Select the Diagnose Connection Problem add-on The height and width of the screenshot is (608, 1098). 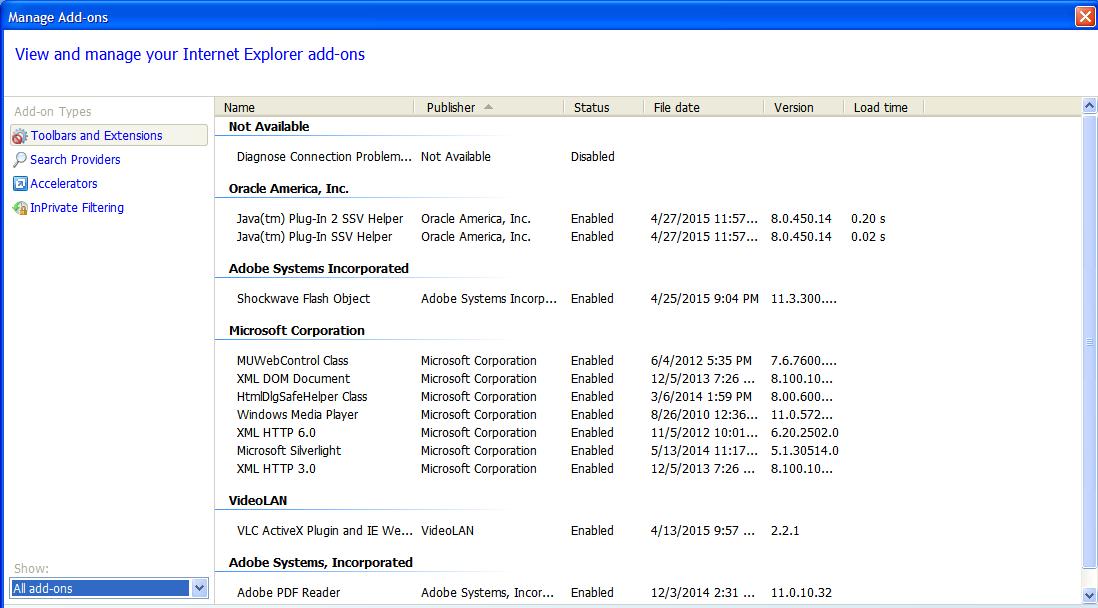[x=324, y=157]
